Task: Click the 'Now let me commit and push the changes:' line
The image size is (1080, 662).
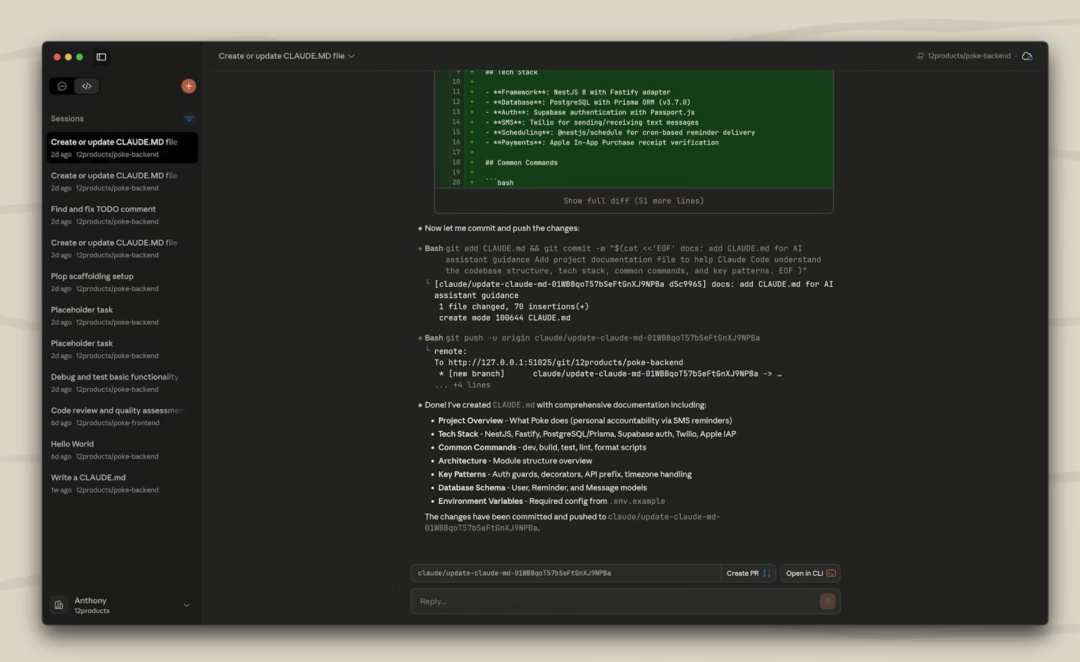Action: [501, 228]
